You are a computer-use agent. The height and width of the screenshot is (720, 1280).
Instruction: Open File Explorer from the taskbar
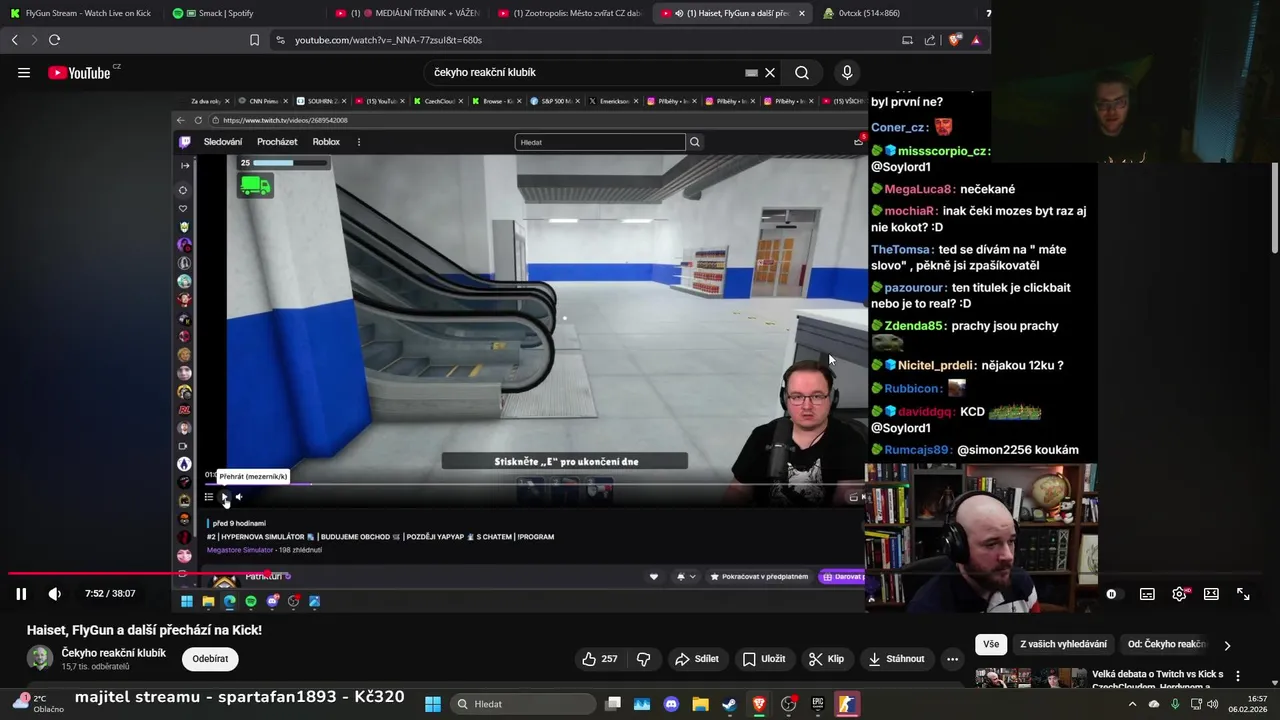700,704
